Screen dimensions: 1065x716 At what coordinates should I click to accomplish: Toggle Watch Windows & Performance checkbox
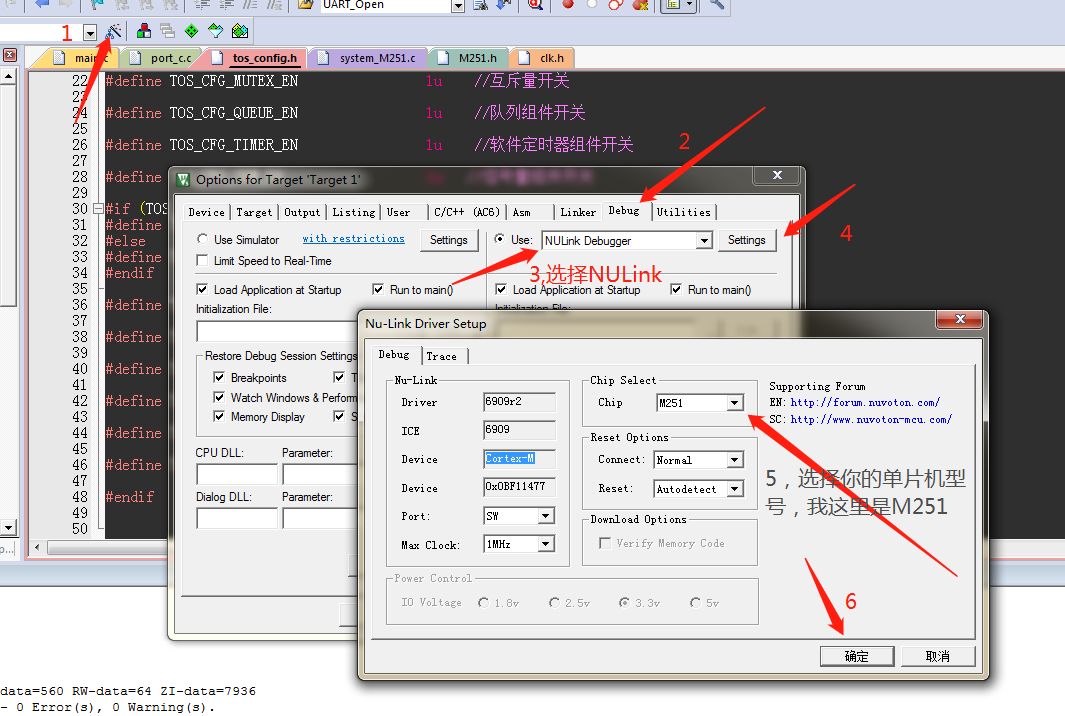219,397
